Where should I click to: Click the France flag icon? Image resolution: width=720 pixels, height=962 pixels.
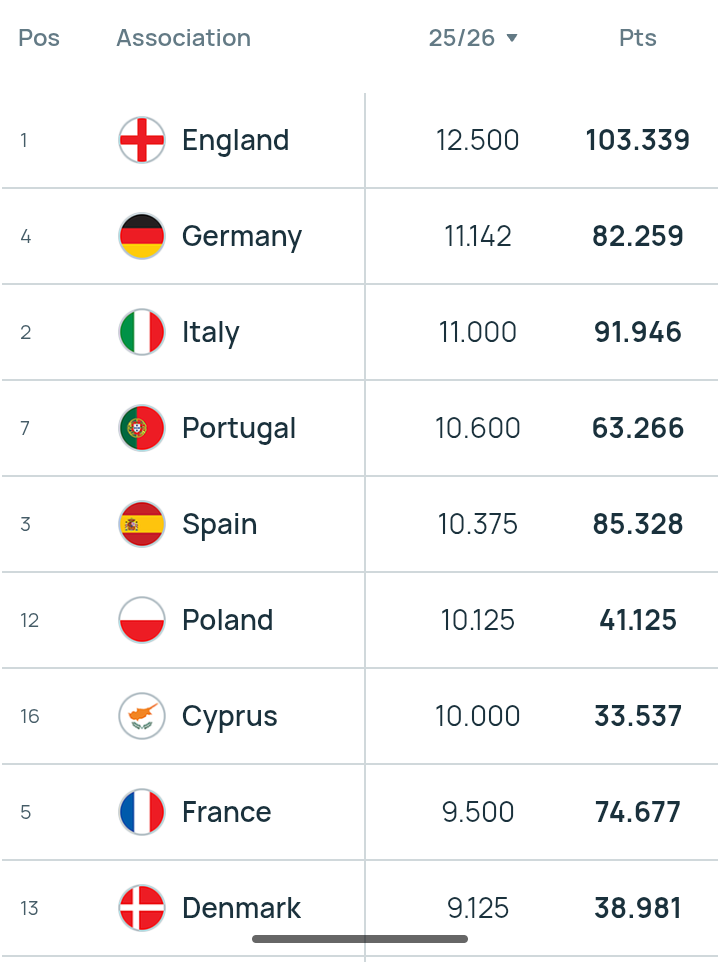tap(142, 812)
